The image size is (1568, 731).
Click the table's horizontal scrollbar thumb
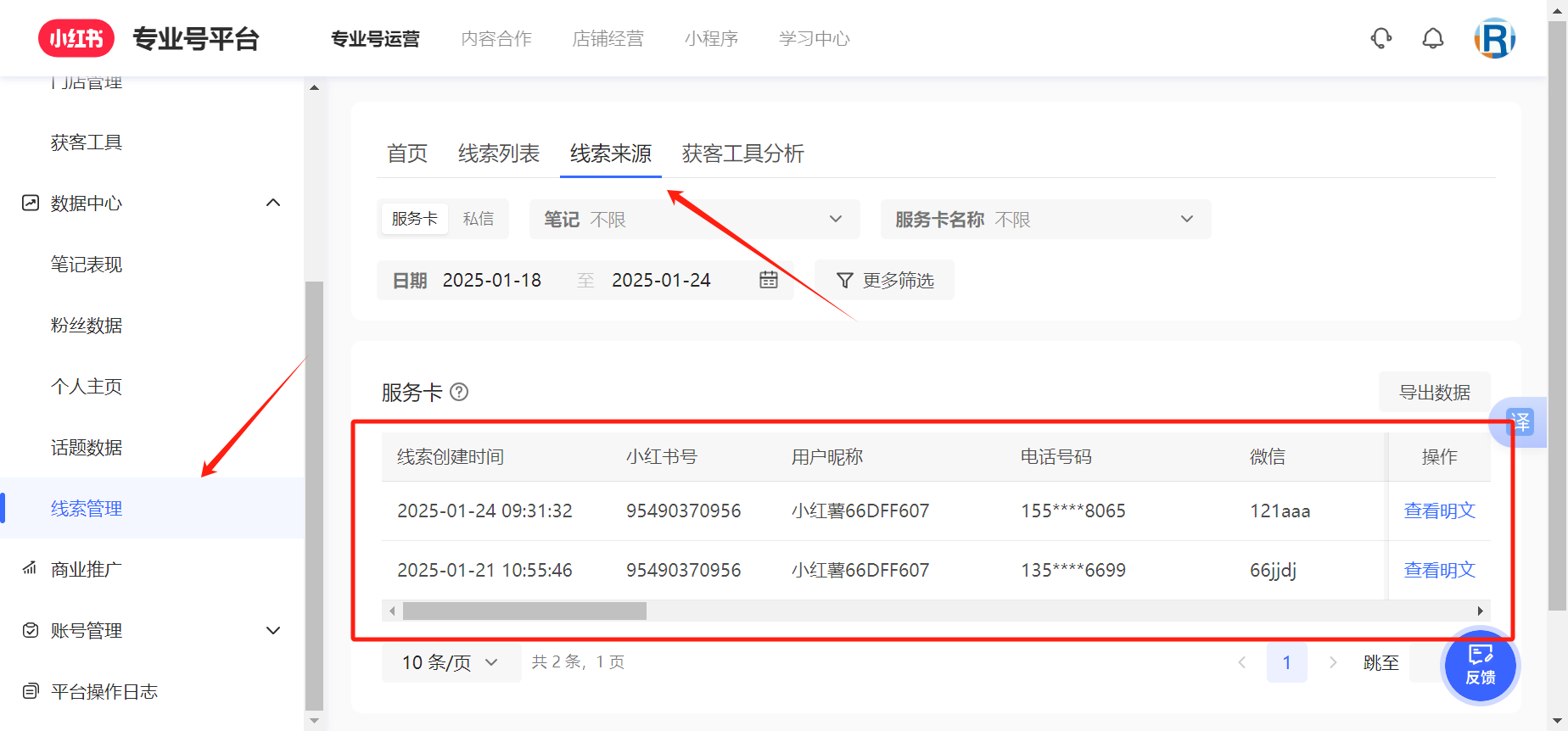pos(524,611)
